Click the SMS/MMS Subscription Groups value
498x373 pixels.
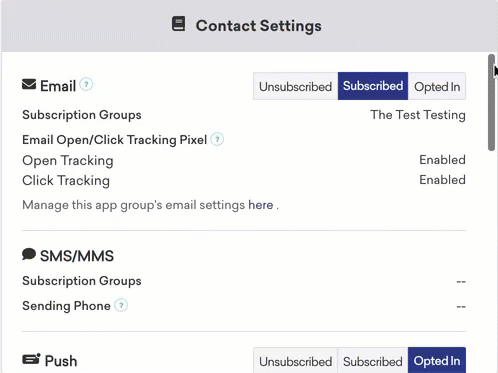point(461,282)
